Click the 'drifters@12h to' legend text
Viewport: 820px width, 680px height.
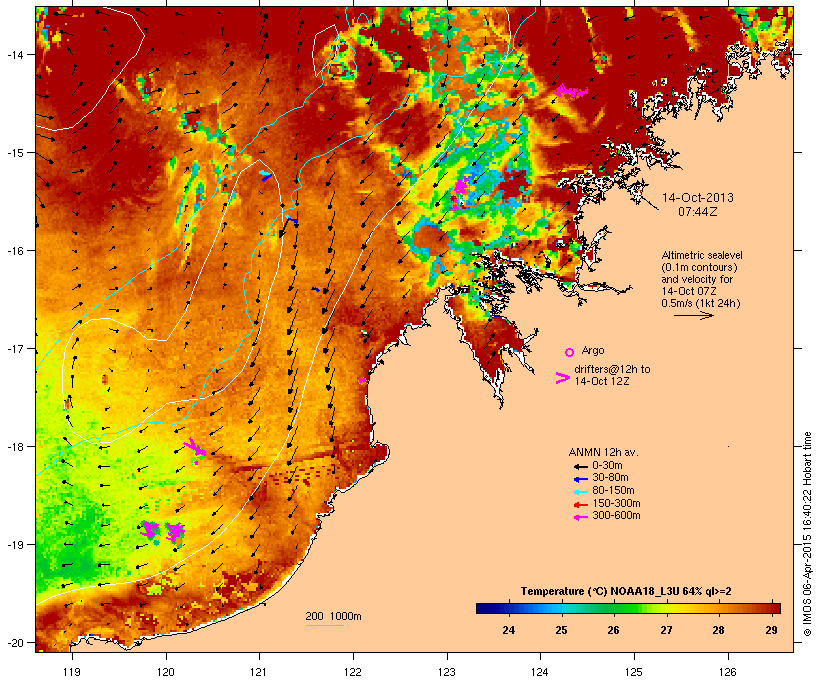612,369
